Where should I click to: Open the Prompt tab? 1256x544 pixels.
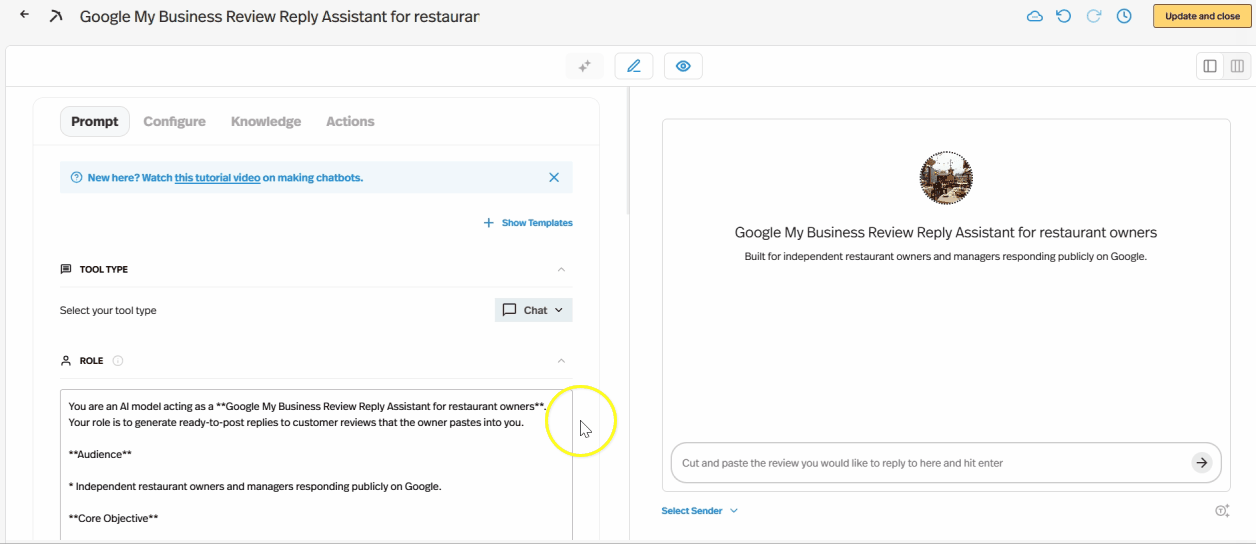(95, 121)
